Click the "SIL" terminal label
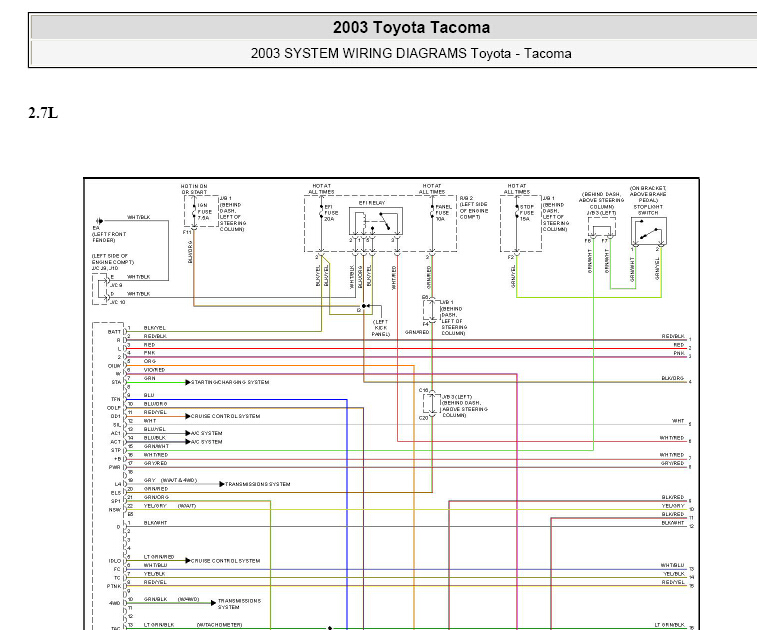 pyautogui.click(x=117, y=425)
